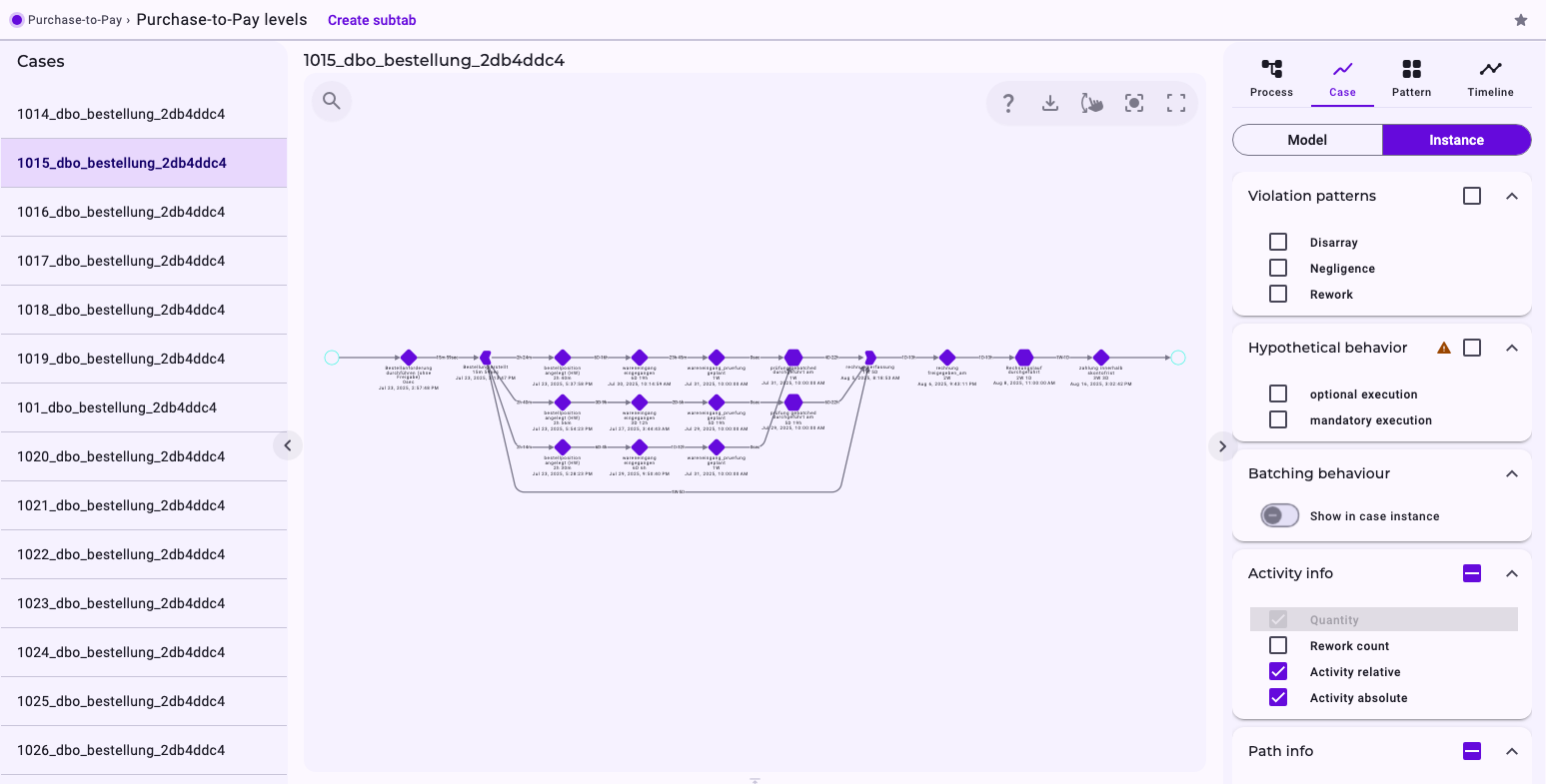Tick the Rework violation checkbox
Viewport: 1546px width, 784px height.
1278,294
